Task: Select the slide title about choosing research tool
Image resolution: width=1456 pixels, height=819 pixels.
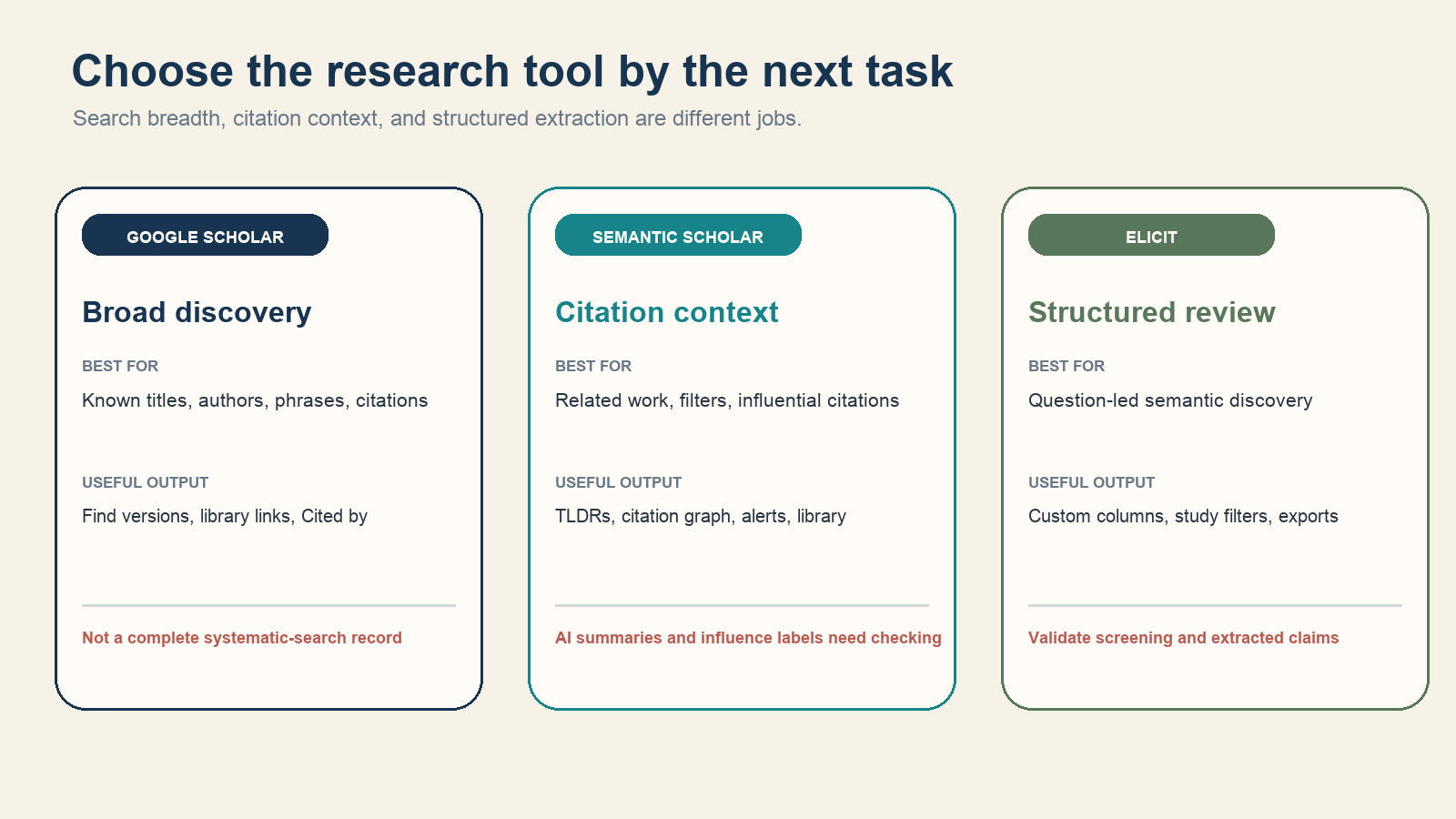Action: (512, 71)
